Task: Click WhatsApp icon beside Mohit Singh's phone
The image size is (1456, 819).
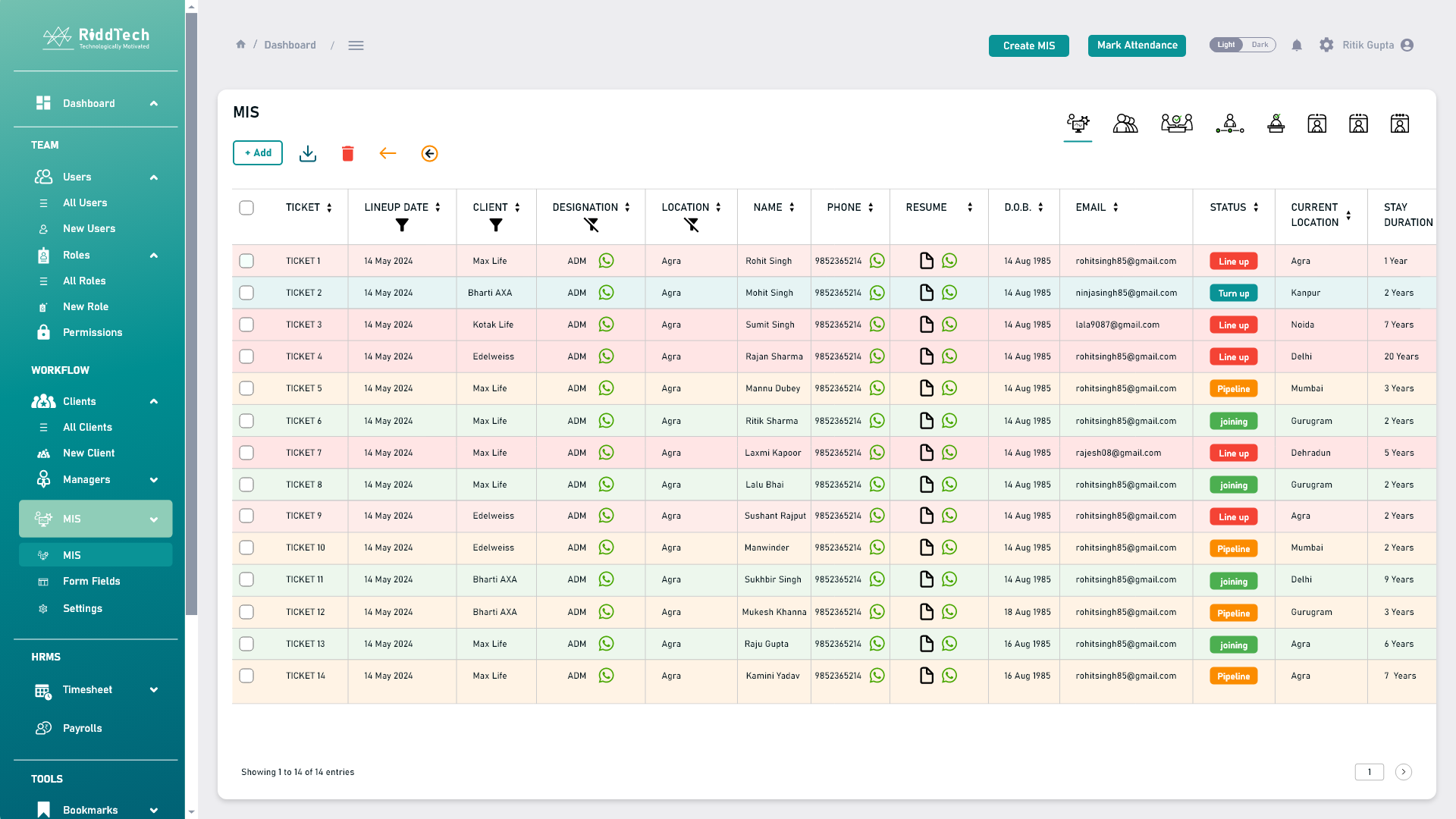Action: pos(877,293)
